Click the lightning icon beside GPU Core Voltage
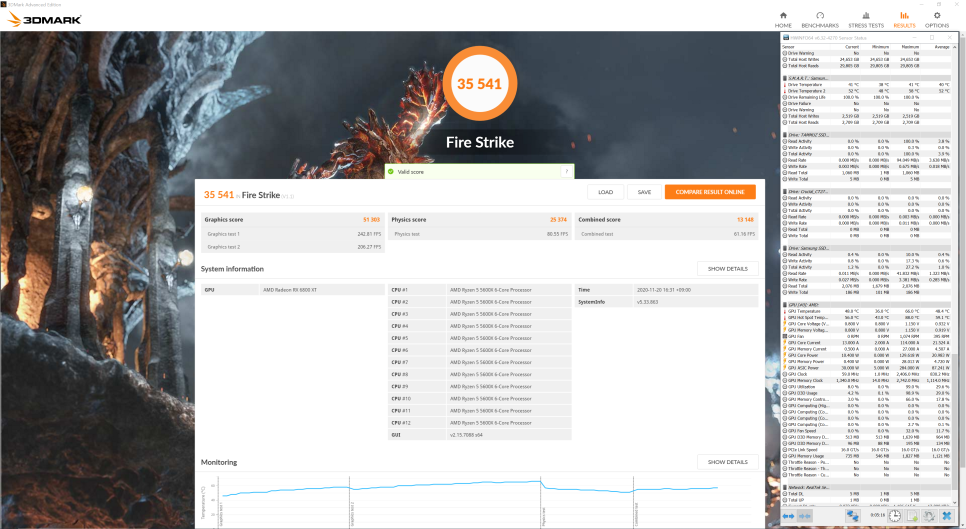 pos(785,324)
